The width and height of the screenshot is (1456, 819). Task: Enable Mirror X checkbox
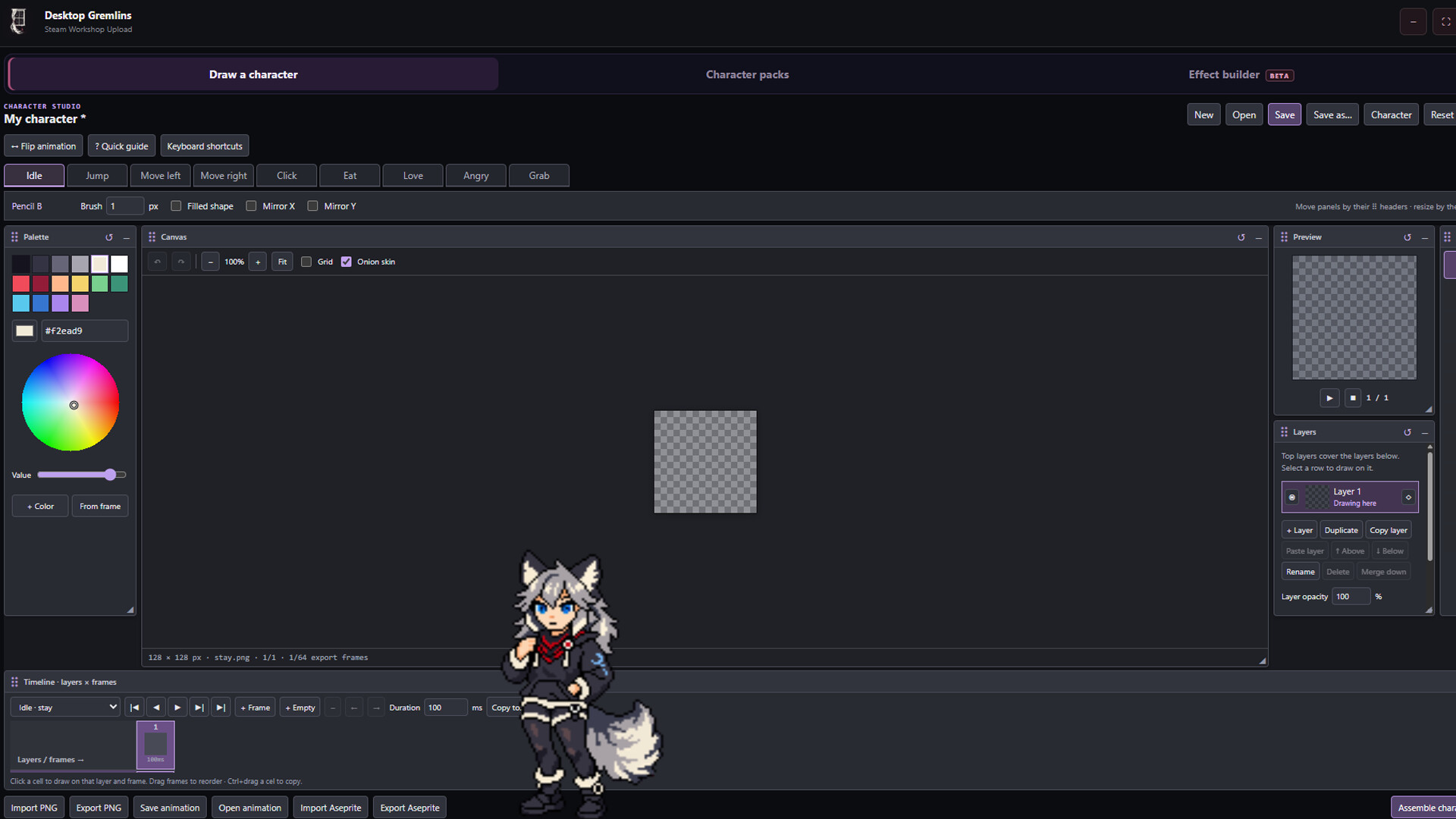(251, 206)
